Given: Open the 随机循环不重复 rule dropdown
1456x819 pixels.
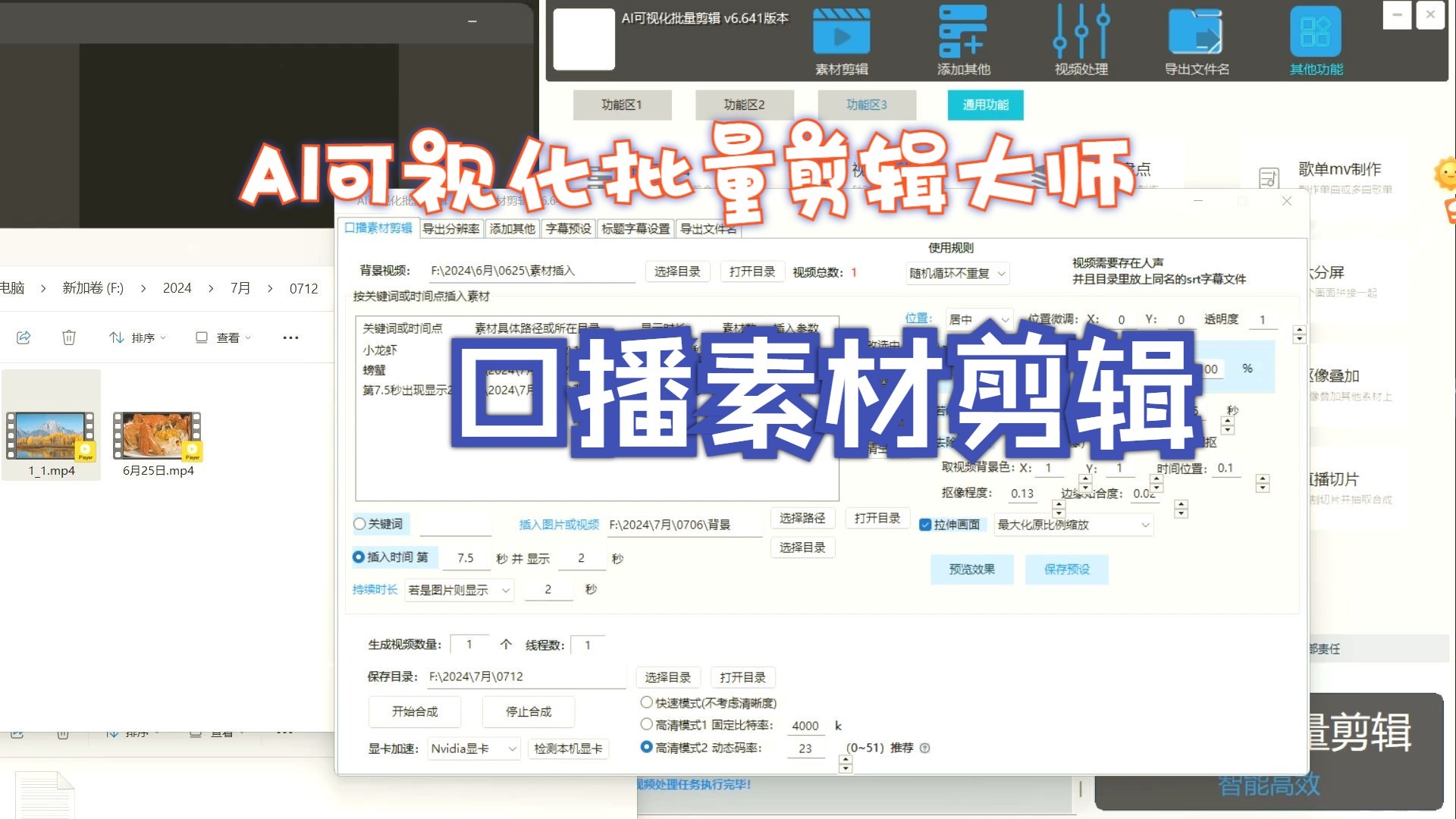Looking at the screenshot, I should [x=958, y=274].
